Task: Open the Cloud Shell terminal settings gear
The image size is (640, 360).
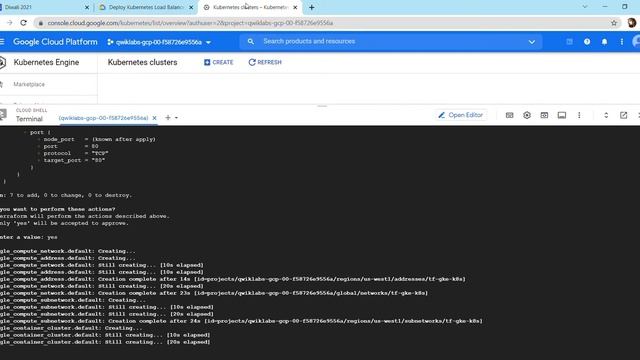Action: click(x=527, y=115)
